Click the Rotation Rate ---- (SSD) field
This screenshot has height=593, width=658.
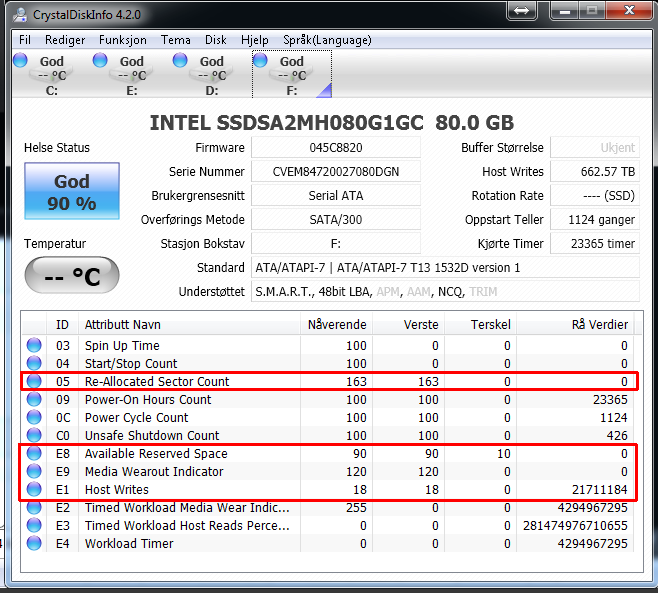[x=595, y=196]
